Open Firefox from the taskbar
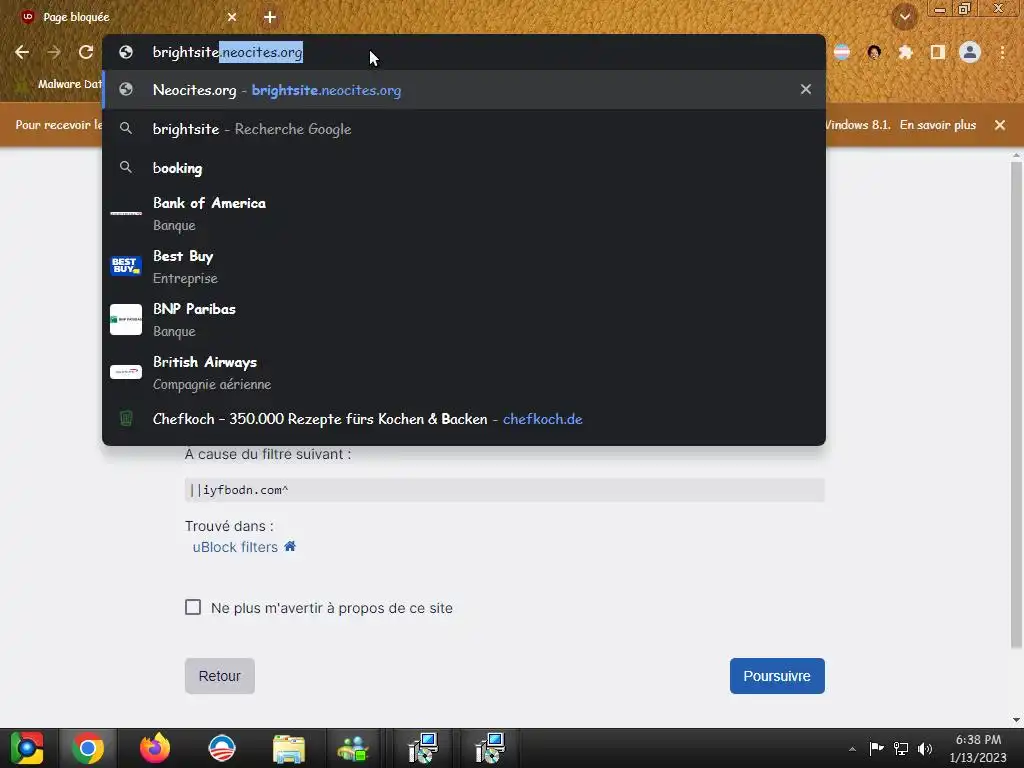The image size is (1024, 768). (155, 748)
